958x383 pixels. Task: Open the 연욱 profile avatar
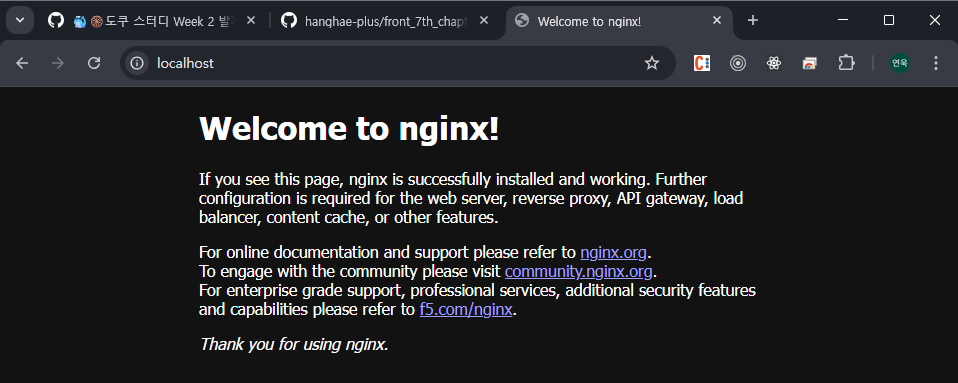(x=899, y=63)
